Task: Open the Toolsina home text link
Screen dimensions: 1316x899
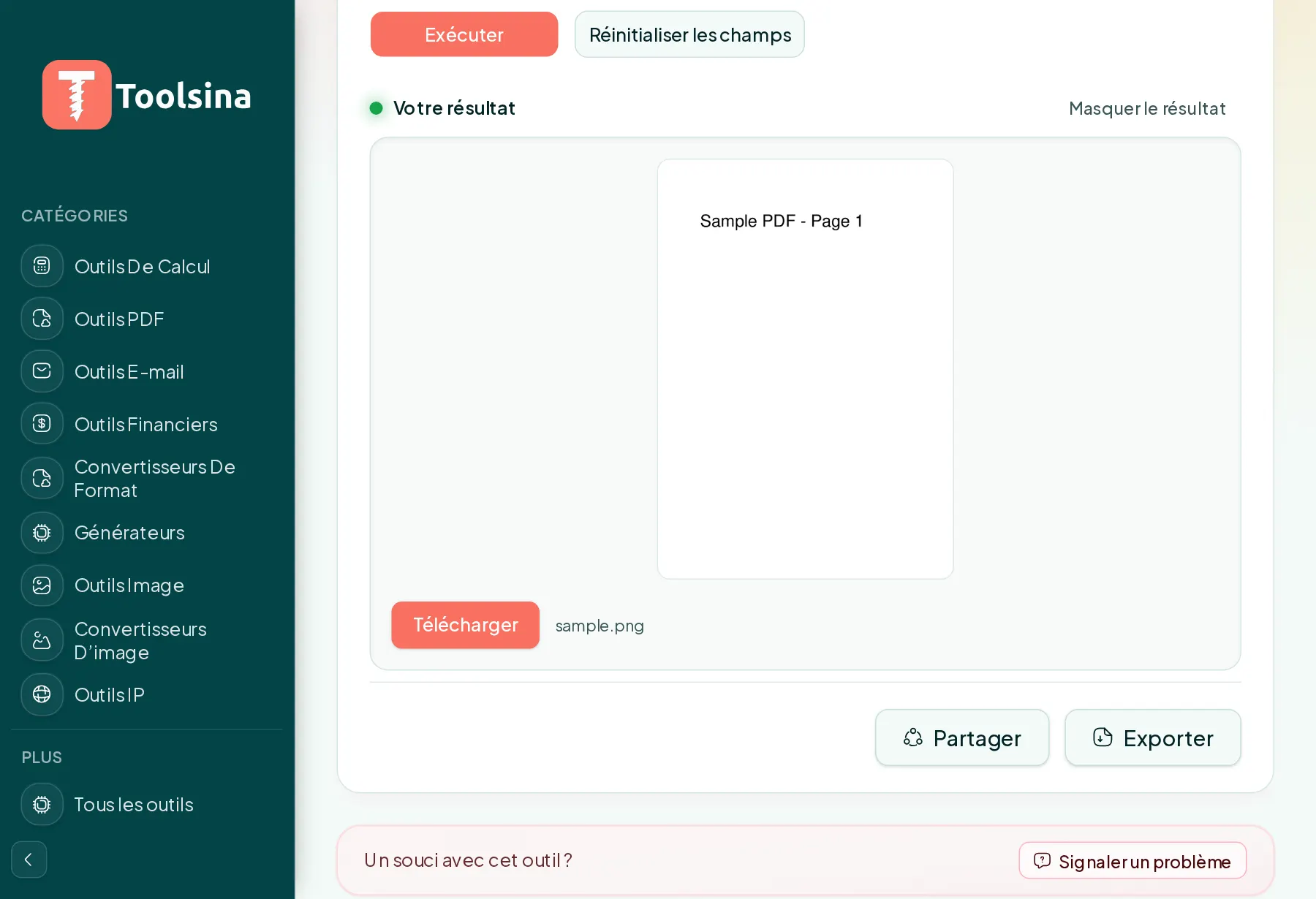Action: coord(184,96)
